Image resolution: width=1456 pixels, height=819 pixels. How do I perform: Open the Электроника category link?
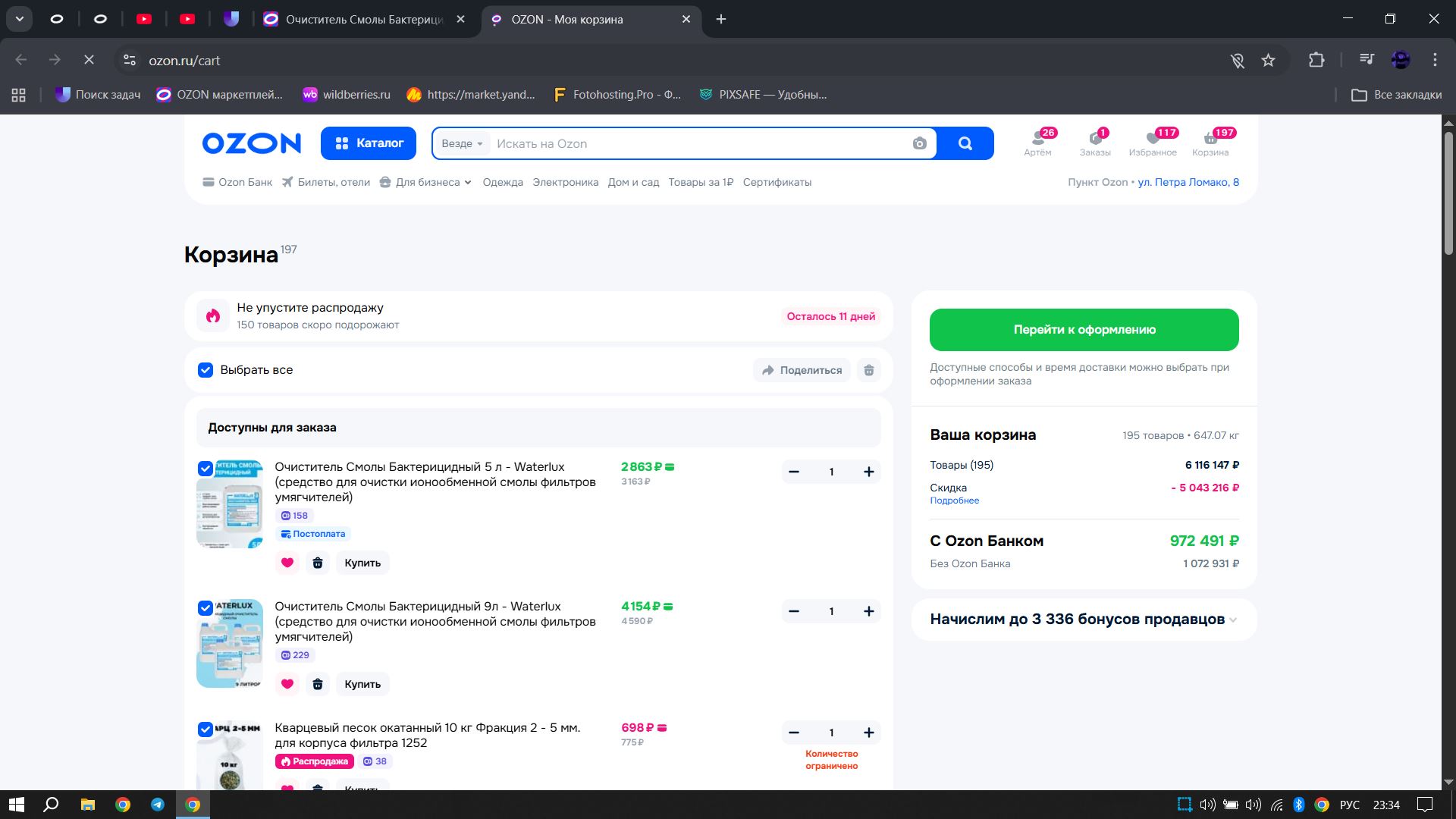coord(565,182)
